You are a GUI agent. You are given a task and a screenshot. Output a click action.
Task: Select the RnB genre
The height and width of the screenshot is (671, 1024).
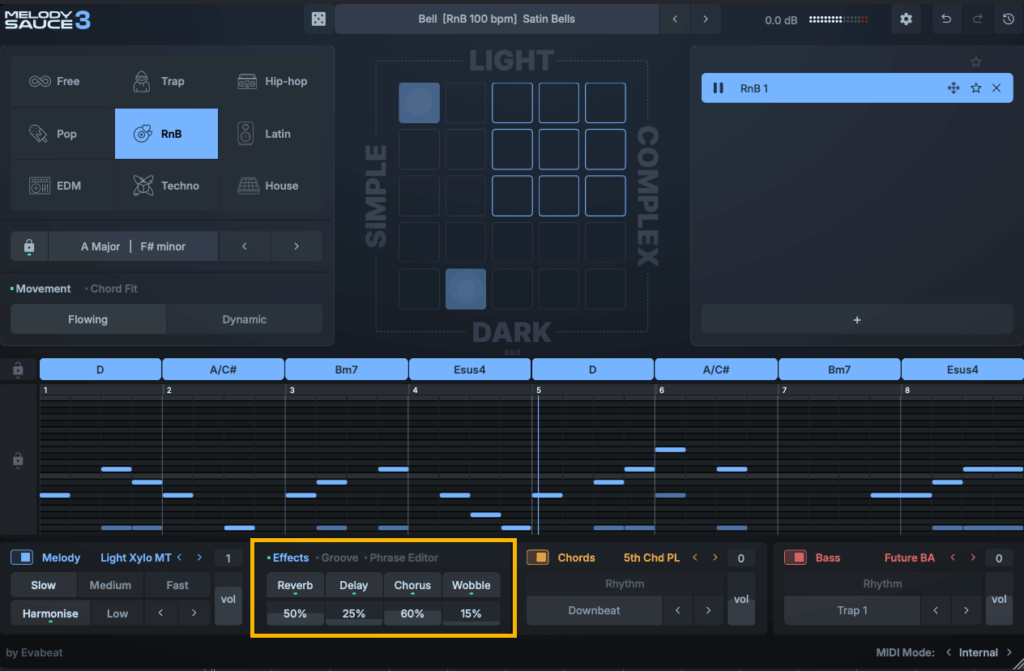point(167,133)
